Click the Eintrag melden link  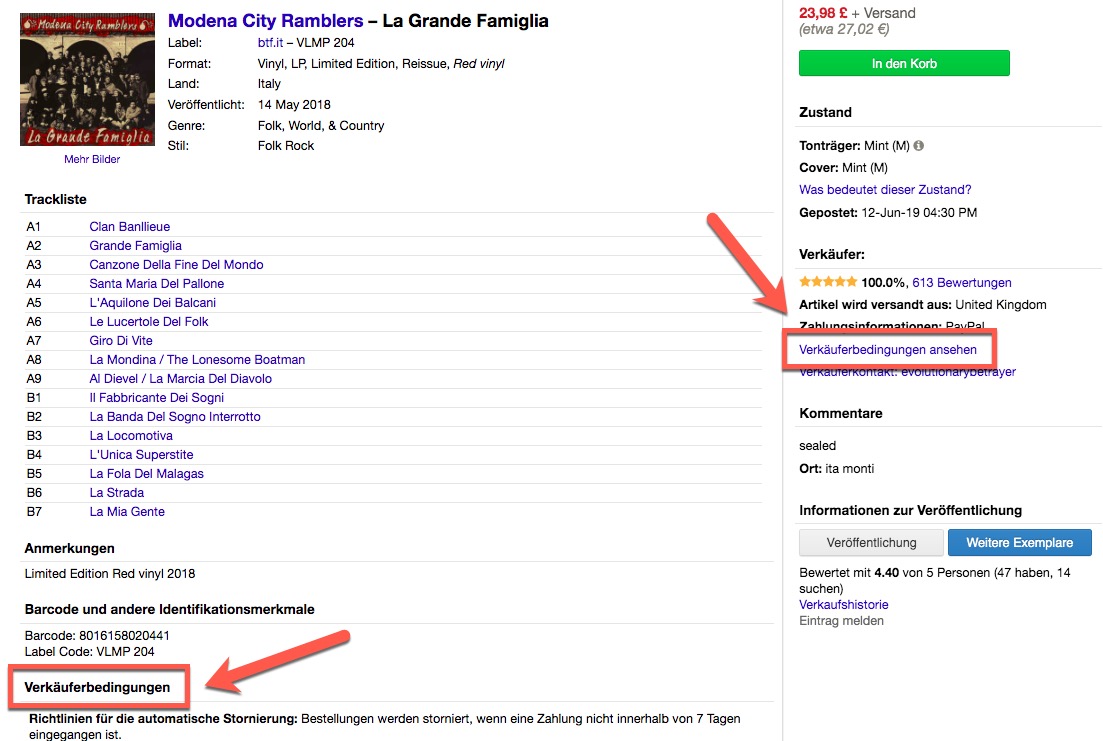[841, 621]
